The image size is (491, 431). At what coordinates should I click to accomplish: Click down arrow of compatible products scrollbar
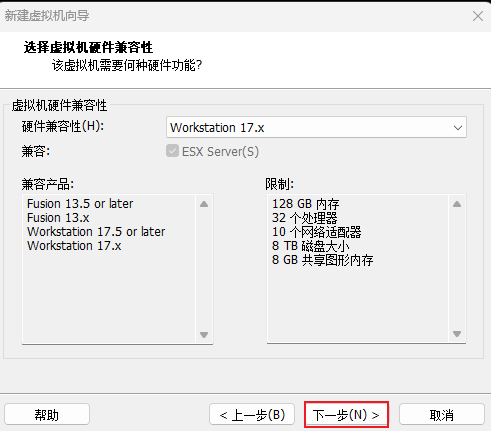click(204, 334)
